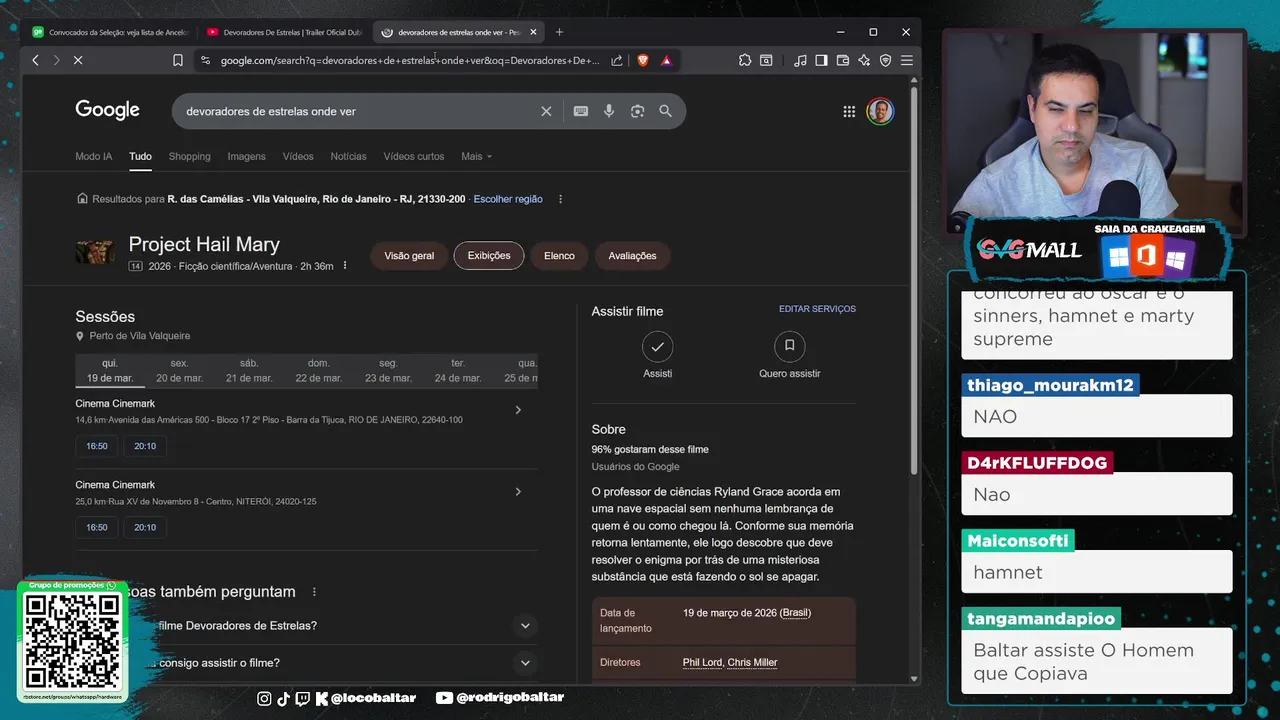This screenshot has width=1280, height=720.
Task: Open Brave Shields lion icon
Action: 643,61
